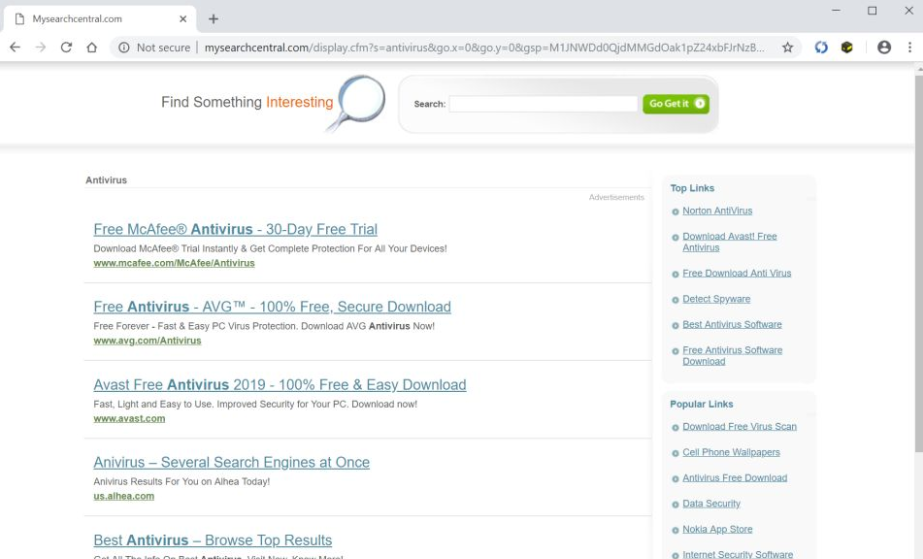Open a new browser tab
This screenshot has width=923, height=559.
point(213,19)
